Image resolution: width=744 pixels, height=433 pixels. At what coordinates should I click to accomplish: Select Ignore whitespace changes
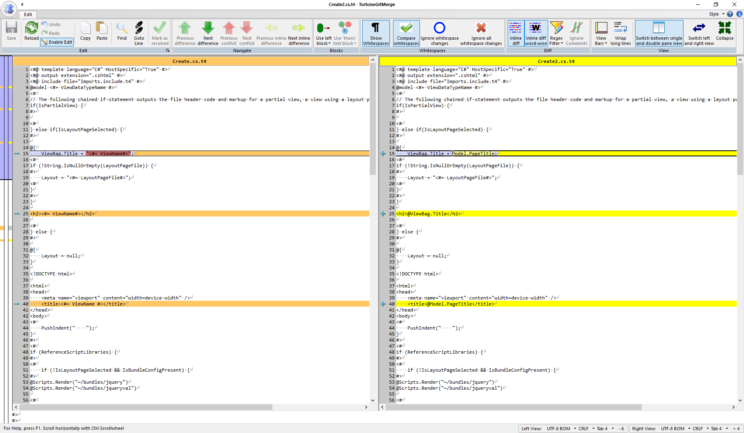[439, 33]
